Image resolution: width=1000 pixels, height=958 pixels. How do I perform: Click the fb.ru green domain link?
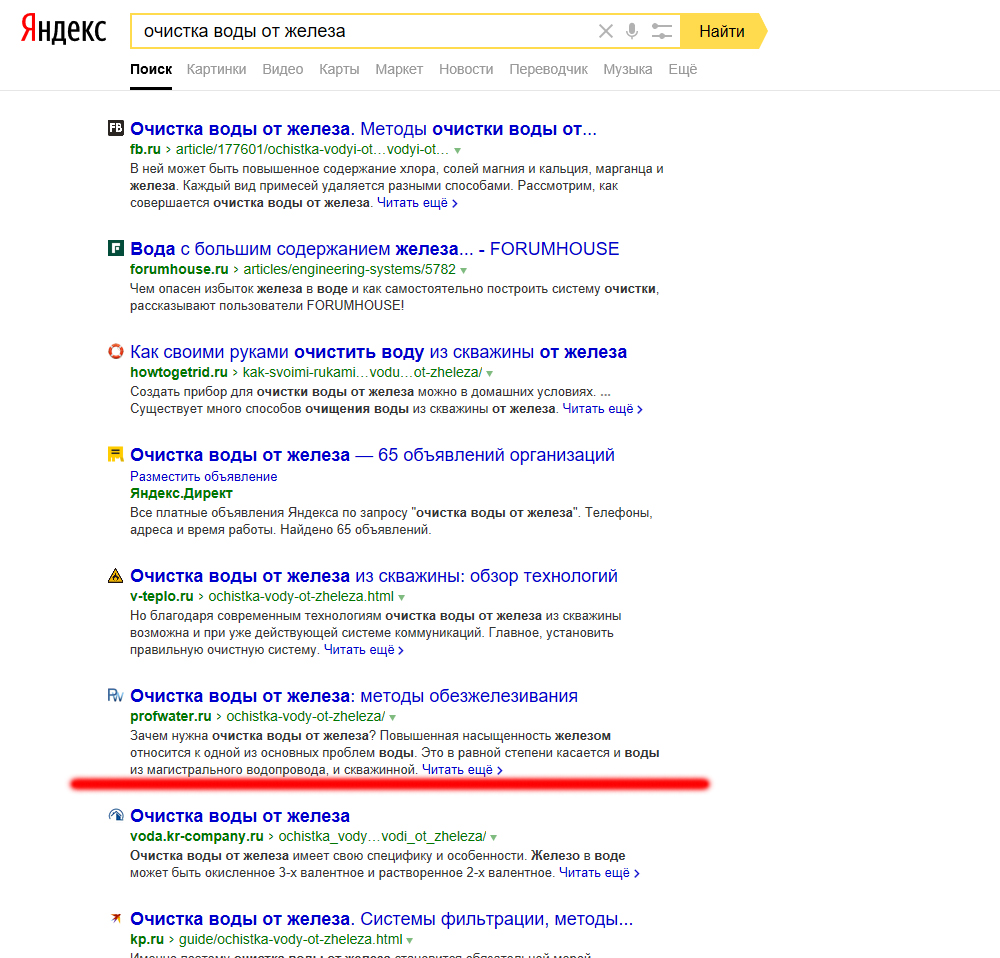(145, 149)
